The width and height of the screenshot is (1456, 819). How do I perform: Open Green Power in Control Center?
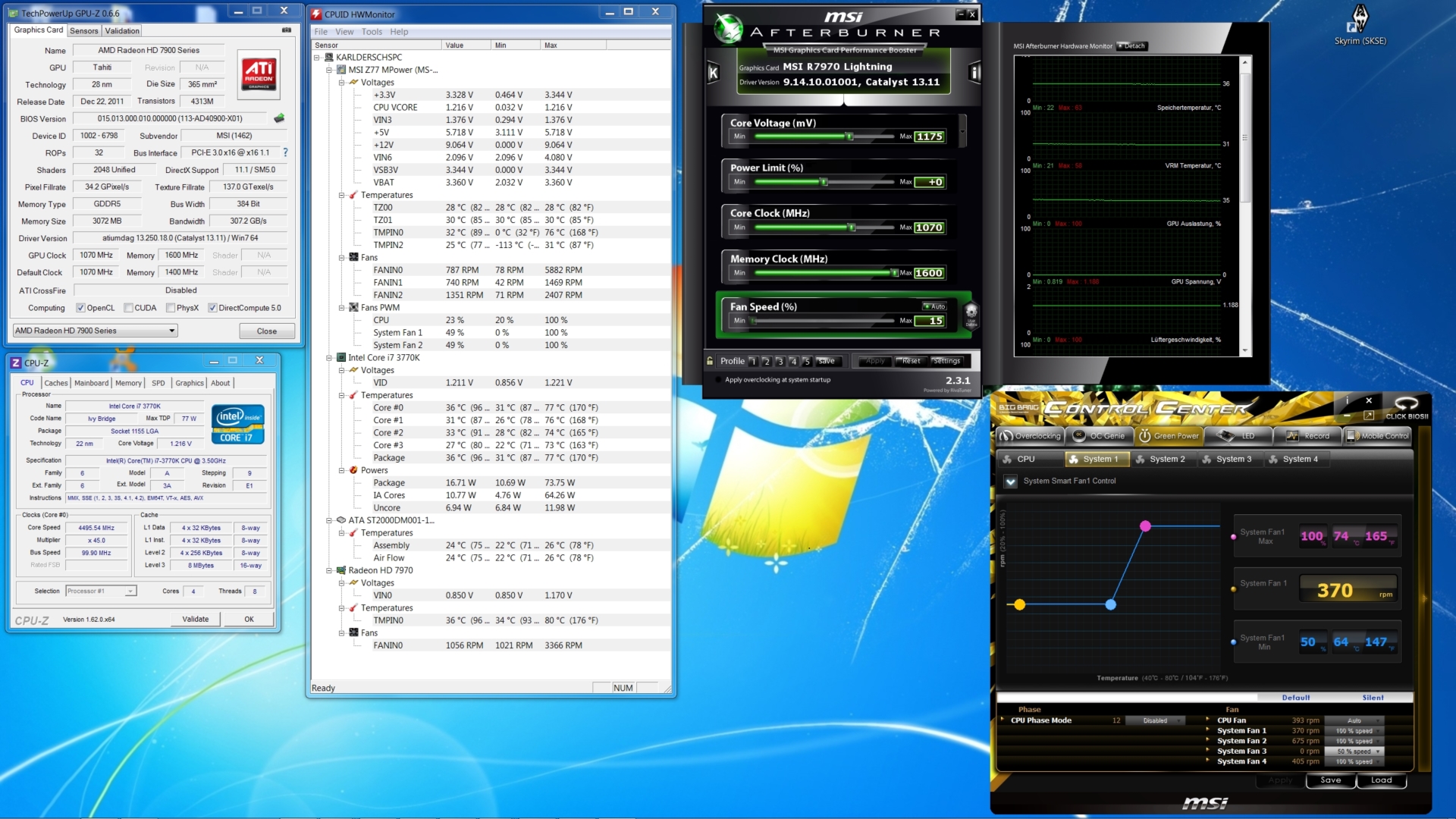click(1169, 436)
